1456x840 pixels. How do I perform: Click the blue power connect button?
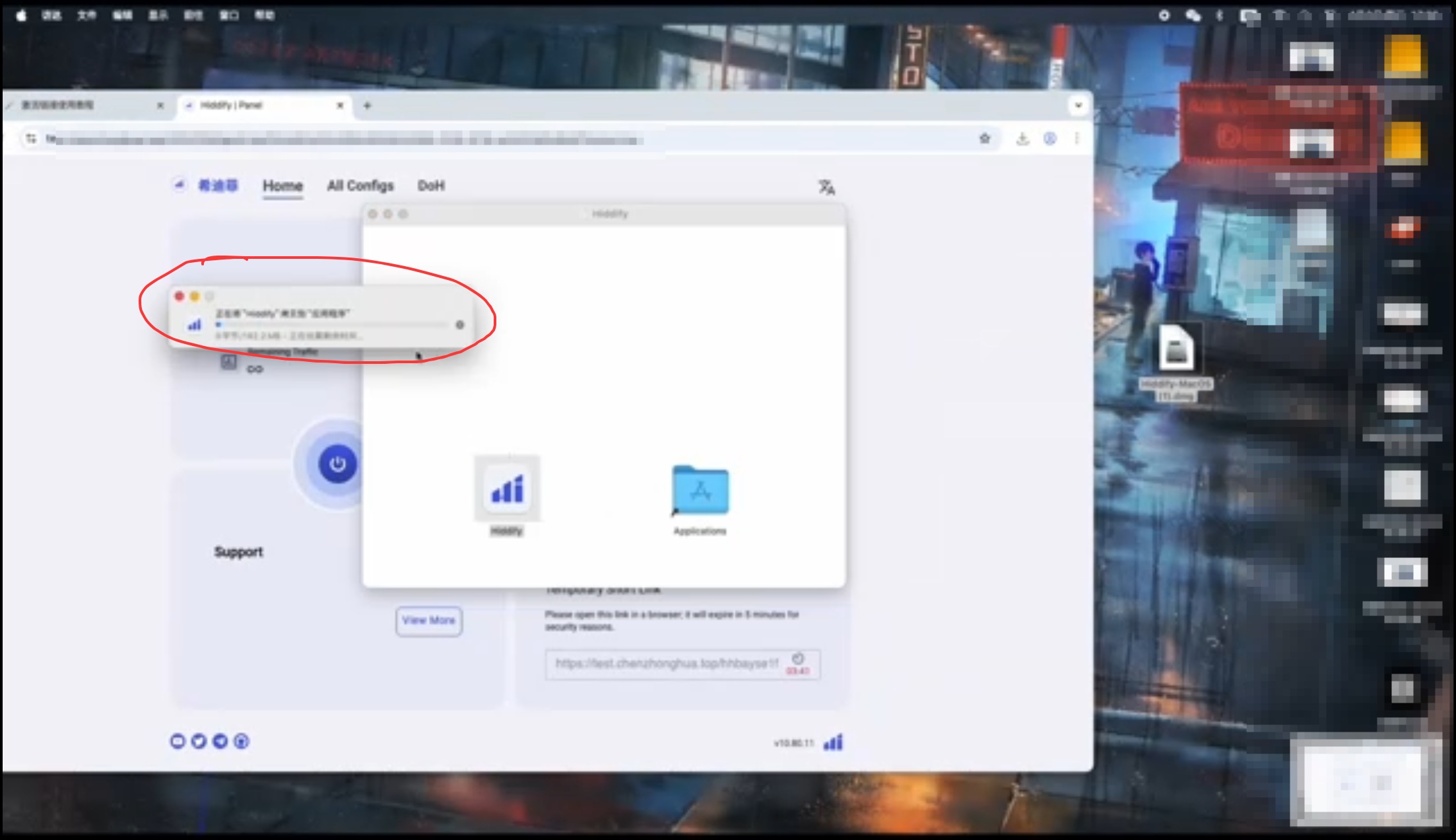tap(337, 464)
